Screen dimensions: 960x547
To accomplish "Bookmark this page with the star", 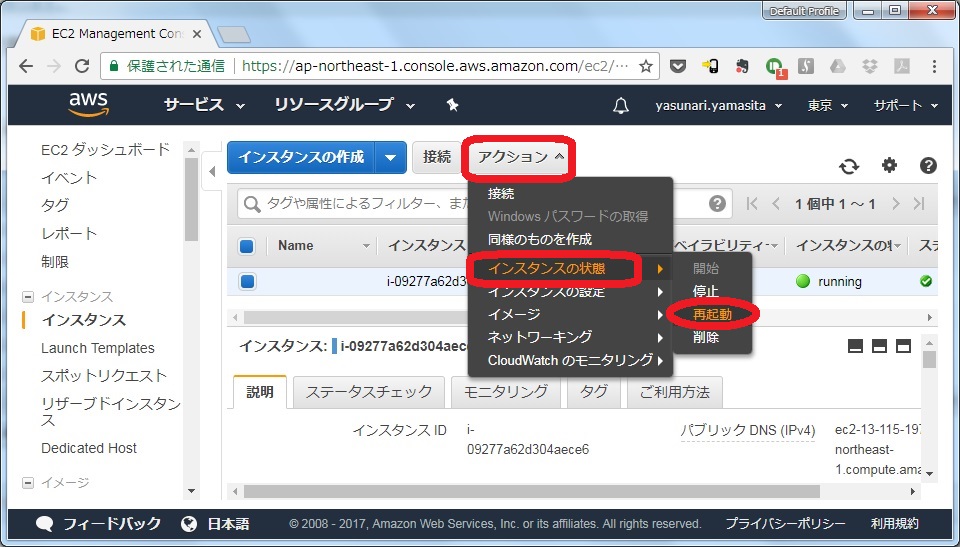I will [645, 66].
